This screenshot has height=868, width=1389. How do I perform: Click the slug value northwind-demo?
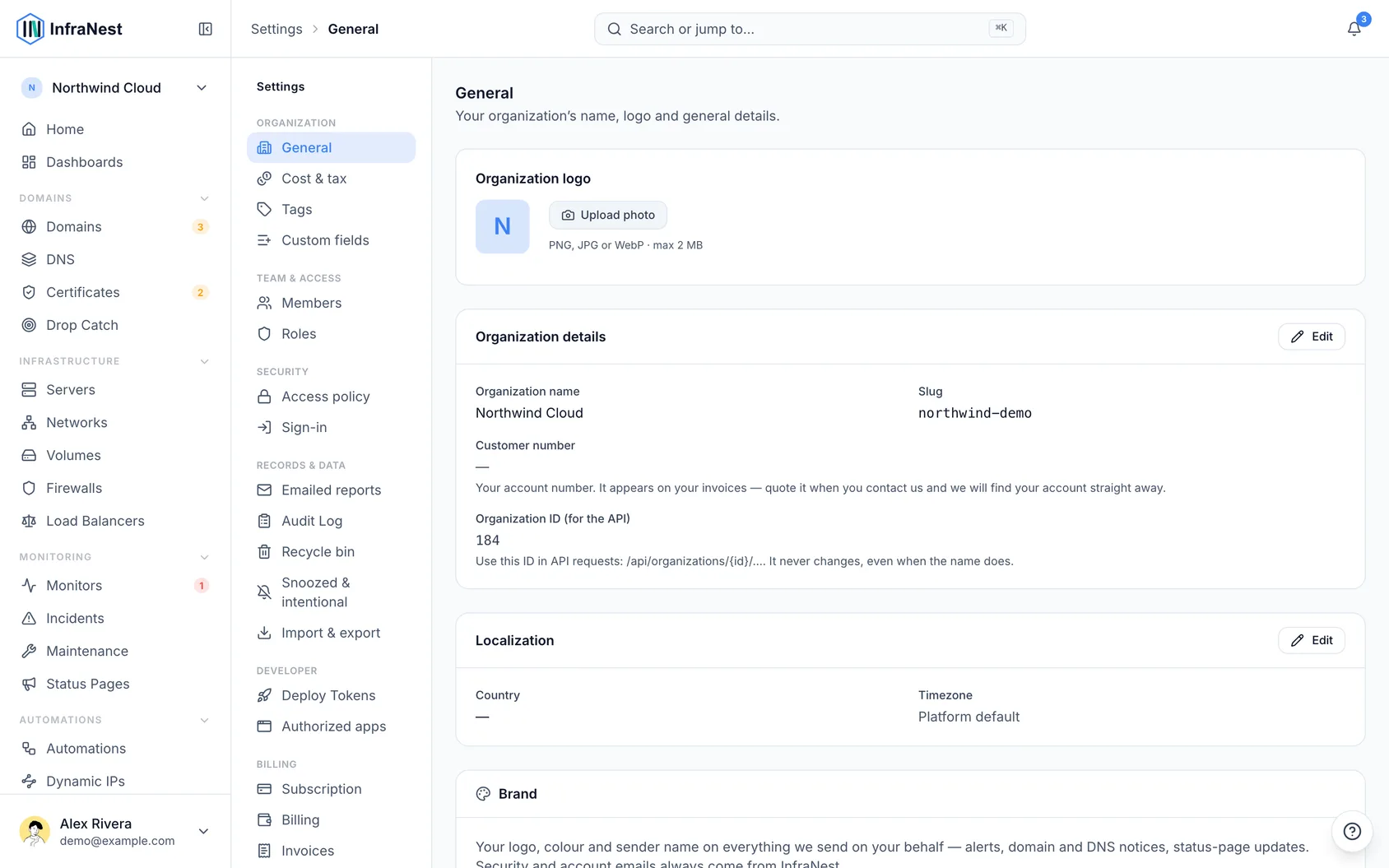click(975, 413)
